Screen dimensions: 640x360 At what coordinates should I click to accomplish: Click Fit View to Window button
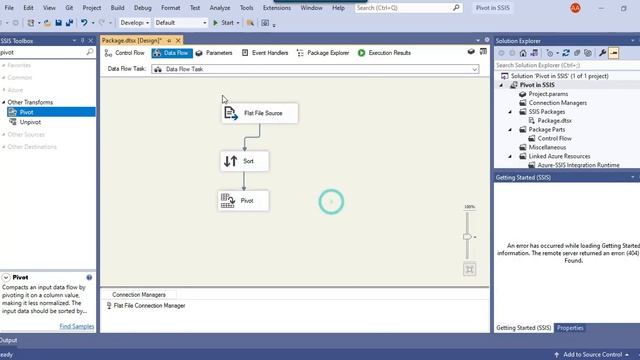469,269
